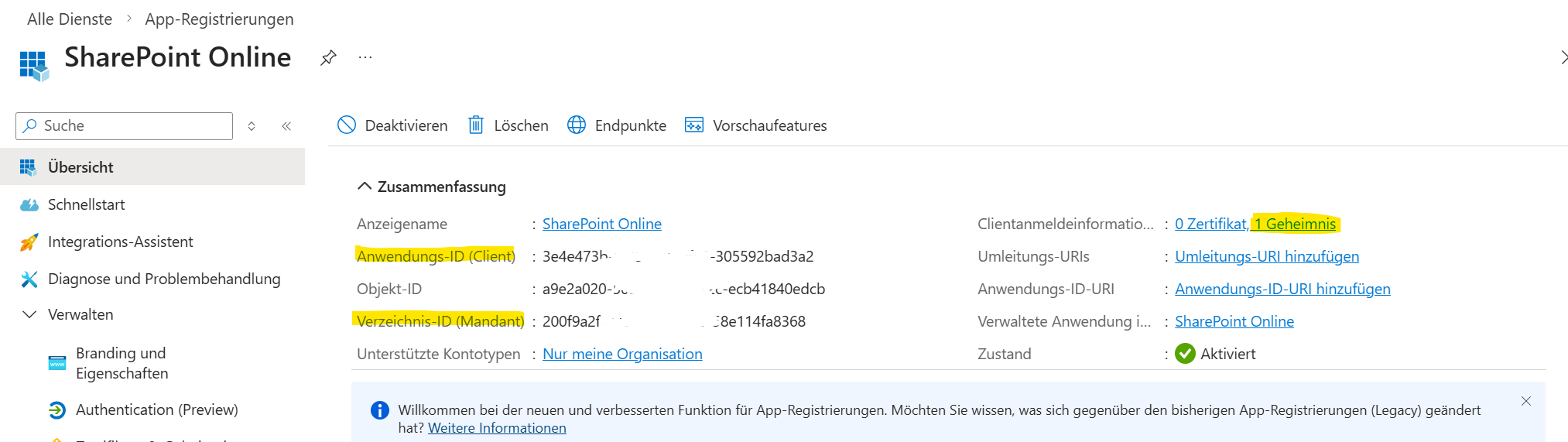Dismiss the welcome information banner
The image size is (1568, 442).
tap(1525, 401)
